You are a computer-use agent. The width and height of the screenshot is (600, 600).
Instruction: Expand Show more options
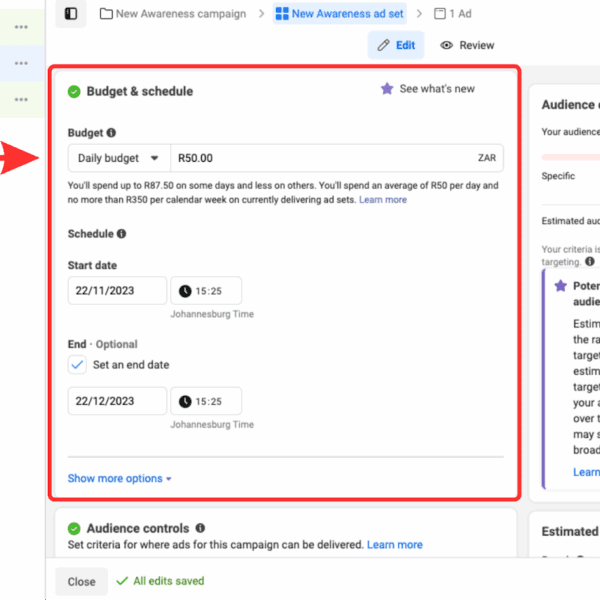119,478
